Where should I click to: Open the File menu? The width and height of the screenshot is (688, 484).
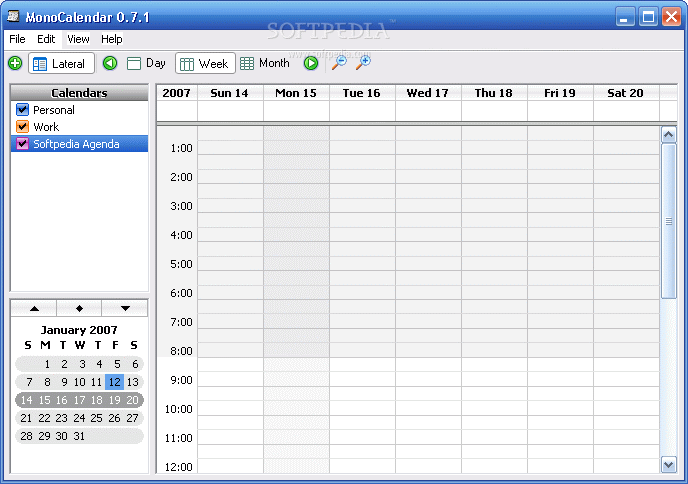click(x=17, y=39)
